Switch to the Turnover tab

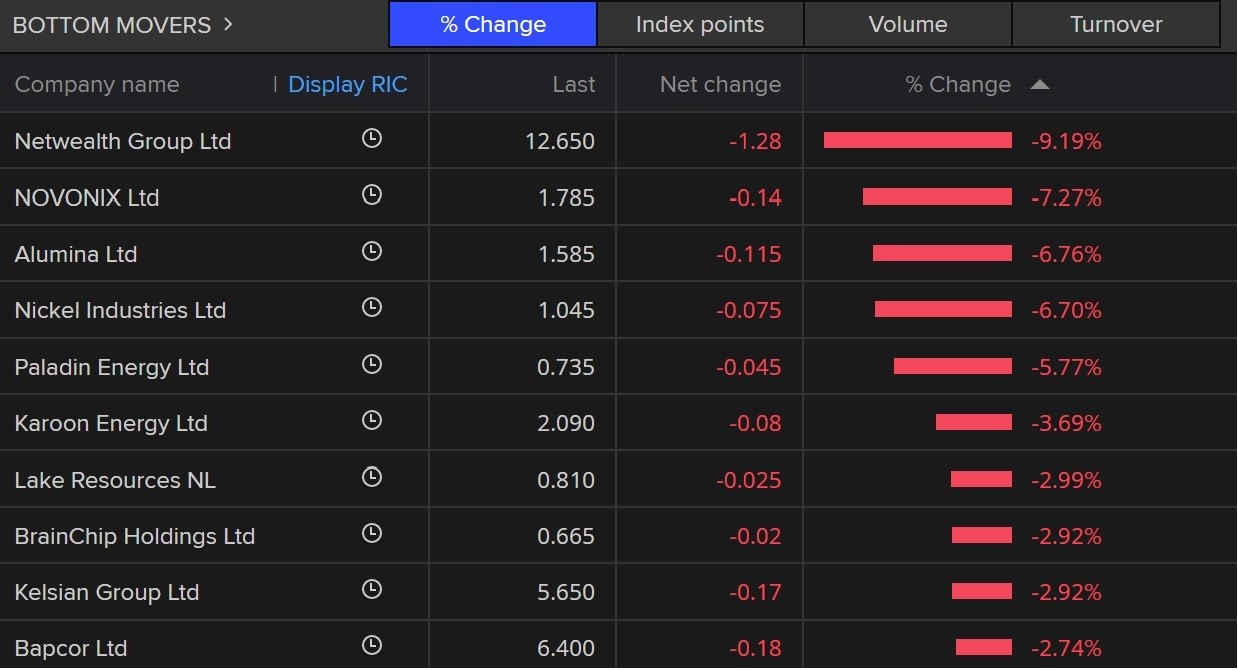coord(1116,25)
